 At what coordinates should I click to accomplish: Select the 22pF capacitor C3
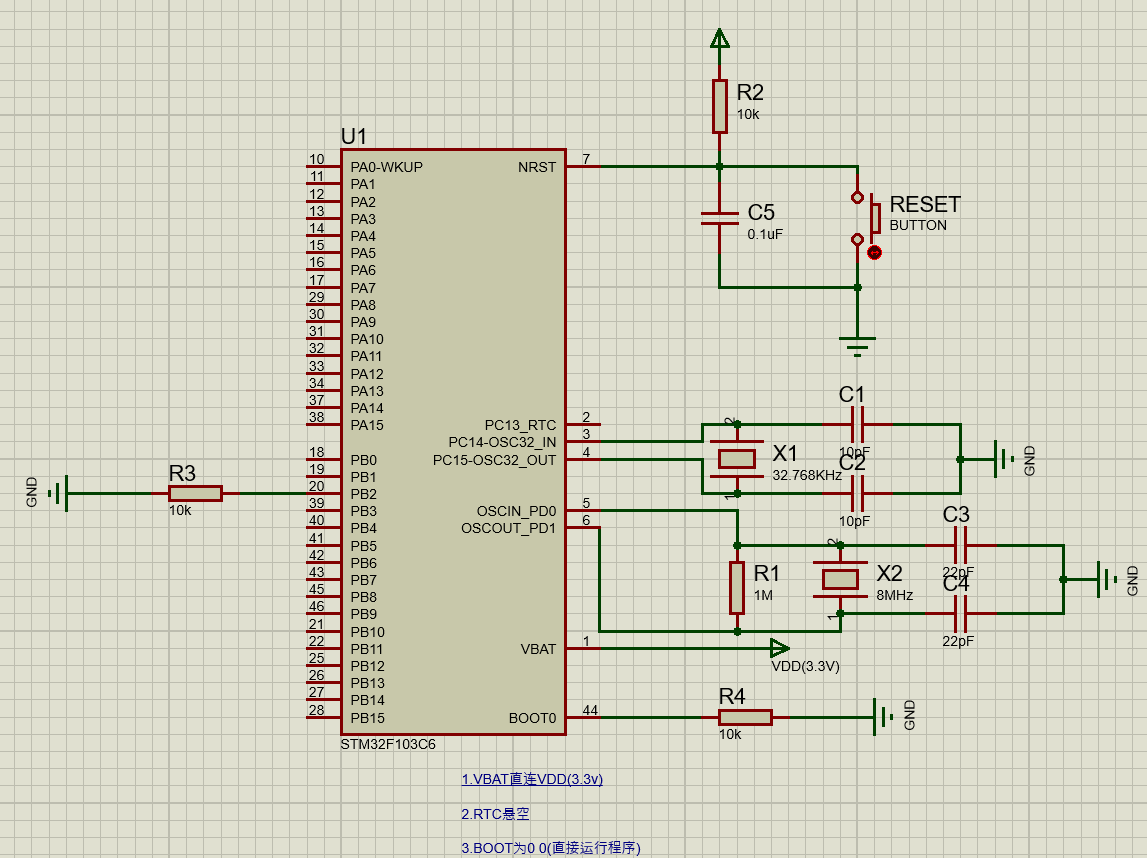coord(960,547)
